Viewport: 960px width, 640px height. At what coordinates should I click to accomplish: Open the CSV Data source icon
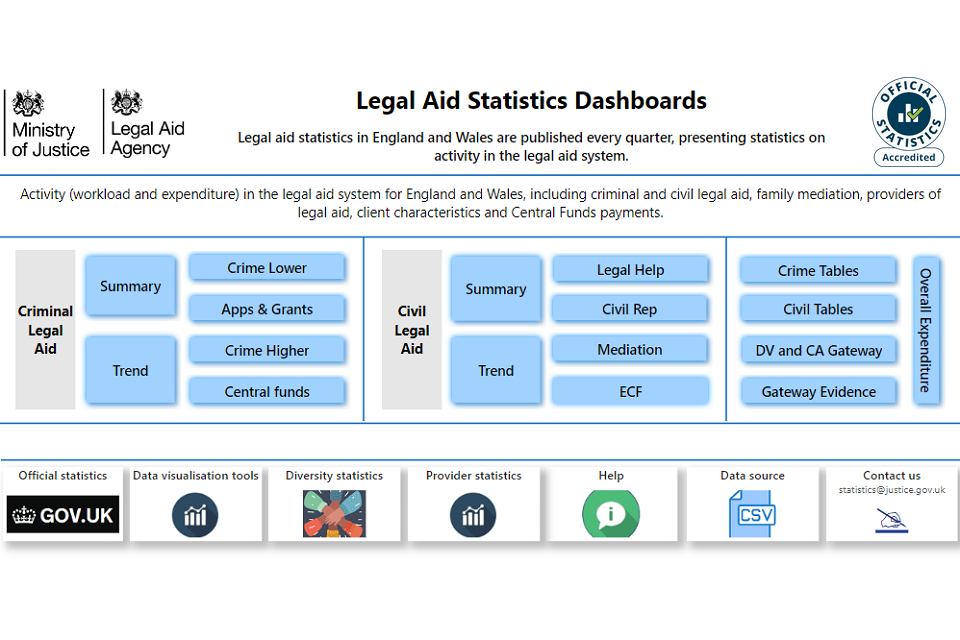point(752,514)
